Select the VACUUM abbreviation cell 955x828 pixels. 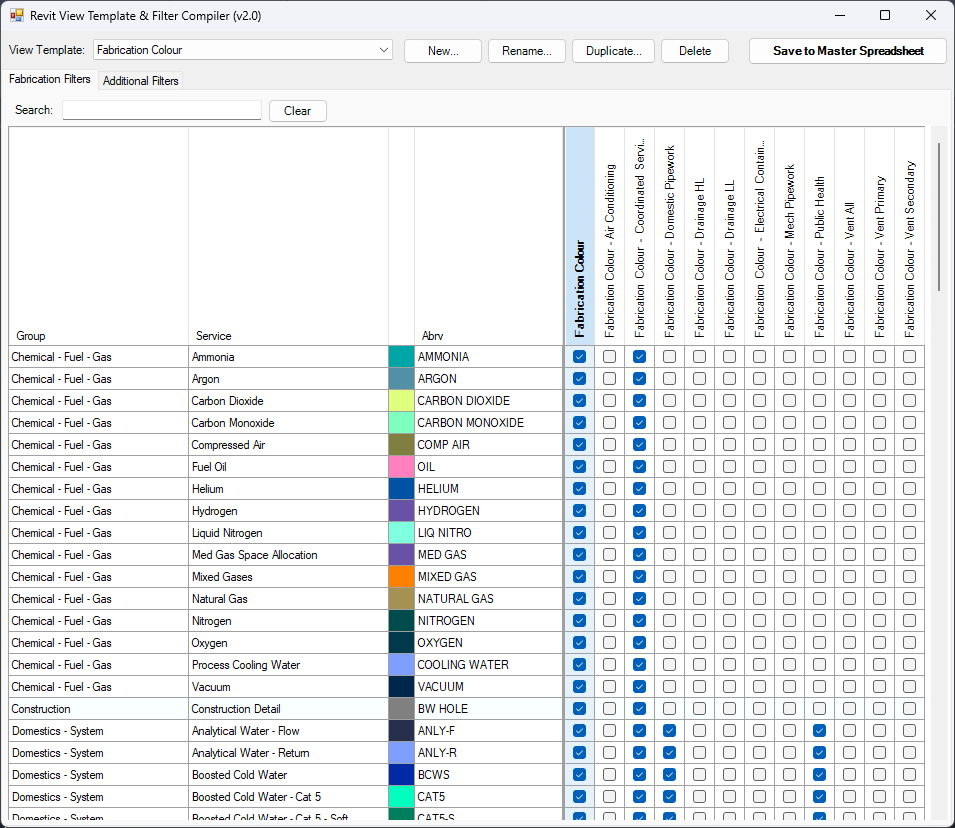click(x=489, y=687)
